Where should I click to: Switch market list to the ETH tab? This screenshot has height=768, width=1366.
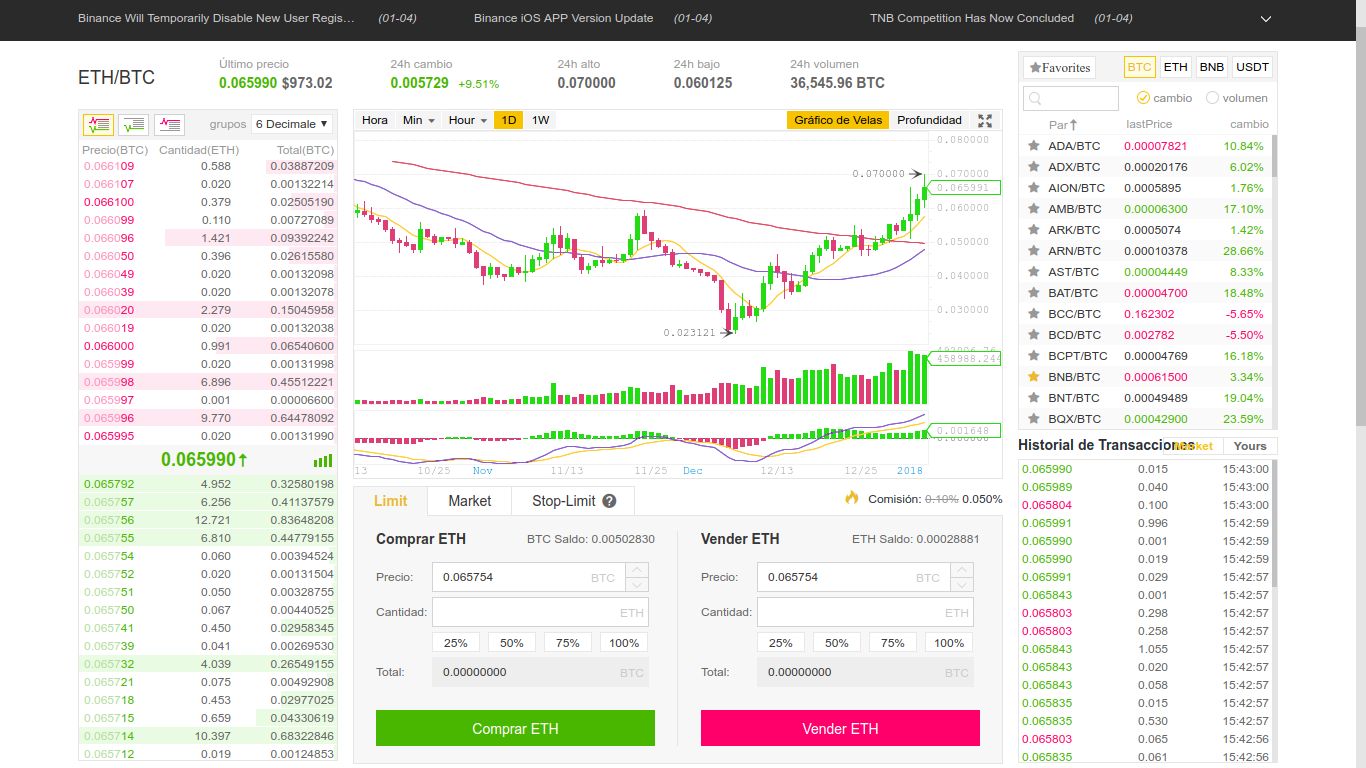(x=1176, y=67)
